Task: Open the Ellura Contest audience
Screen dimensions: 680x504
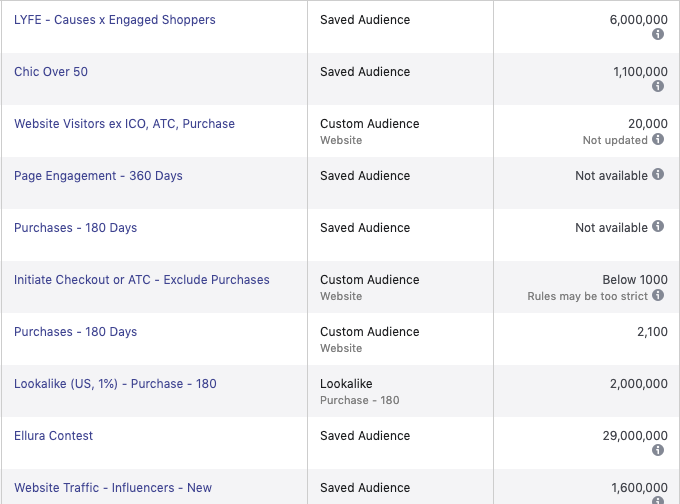Action: pyautogui.click(x=53, y=436)
